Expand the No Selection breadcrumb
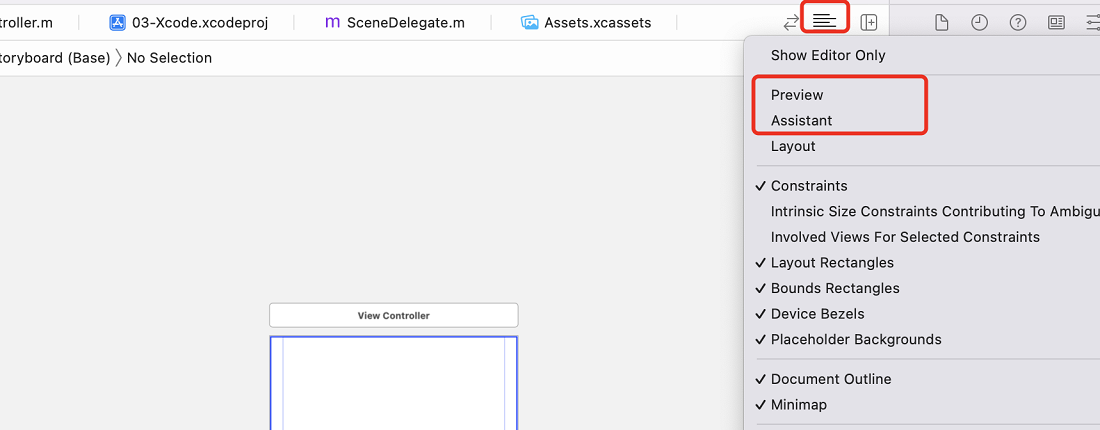 click(169, 58)
